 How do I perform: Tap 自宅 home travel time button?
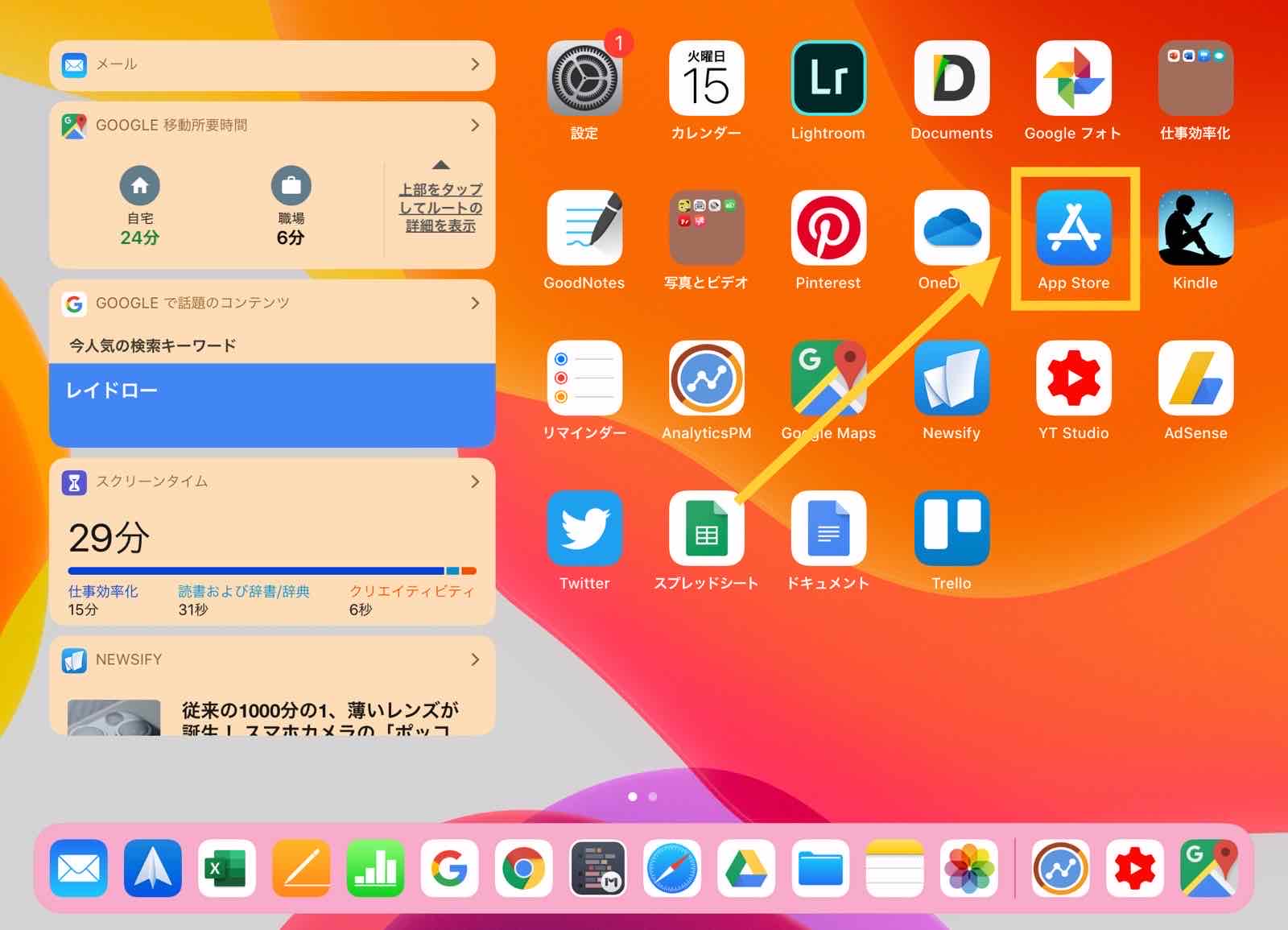(140, 206)
